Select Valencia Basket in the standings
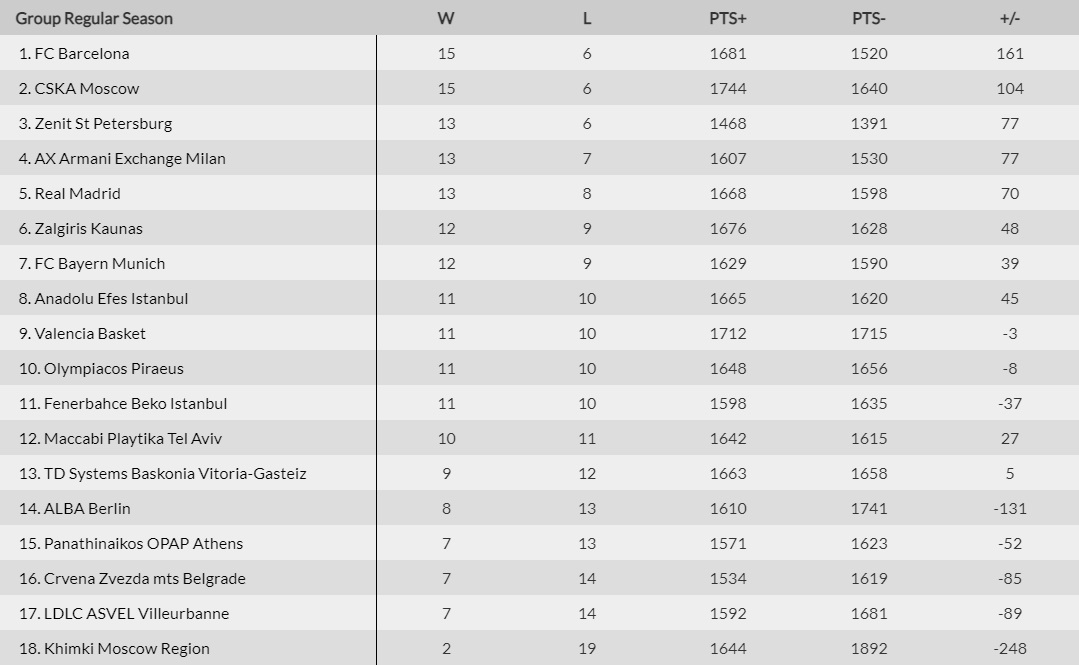The width and height of the screenshot is (1079, 665). pyautogui.click(x=90, y=334)
